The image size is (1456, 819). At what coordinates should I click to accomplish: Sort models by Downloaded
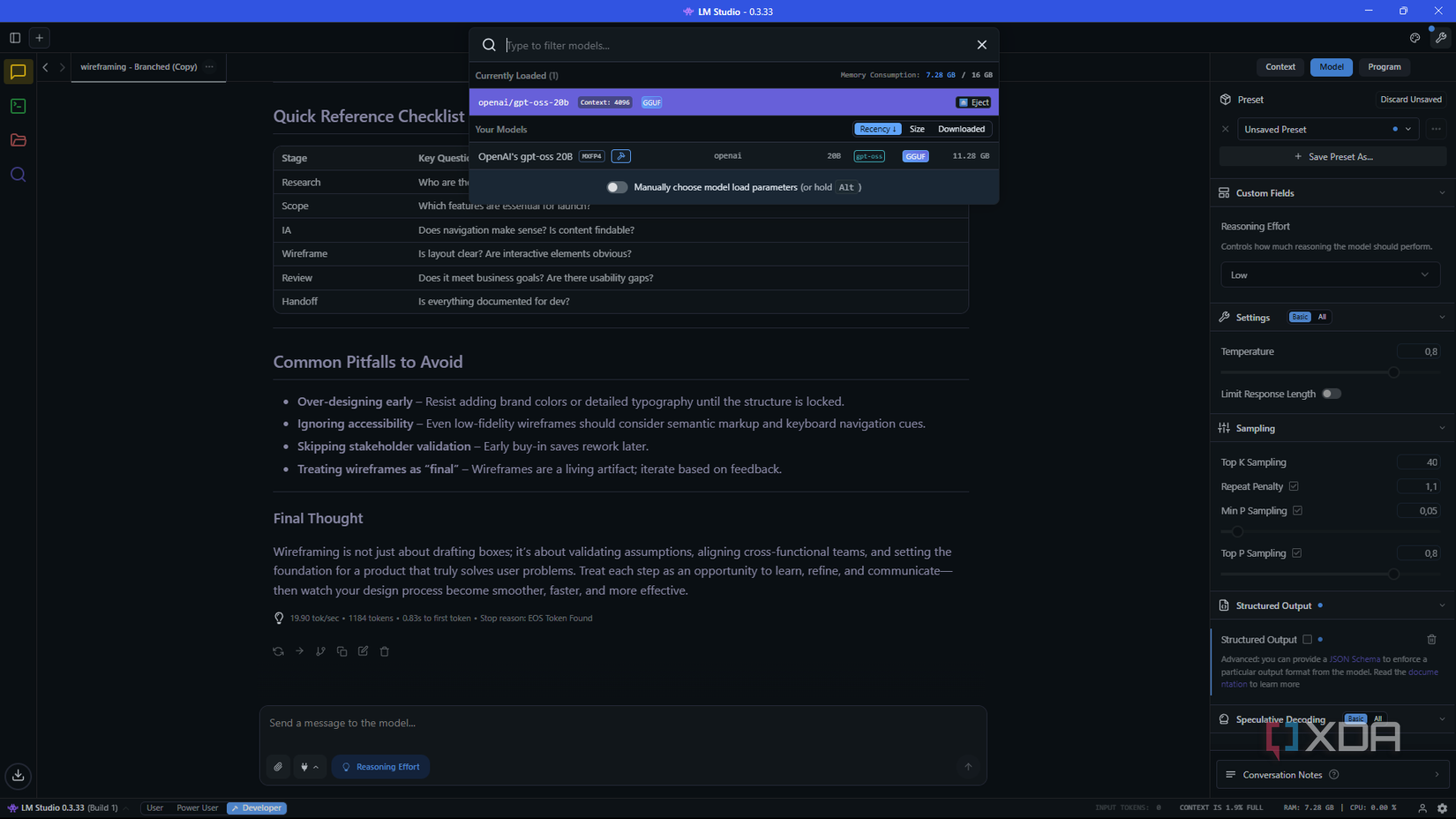961,129
